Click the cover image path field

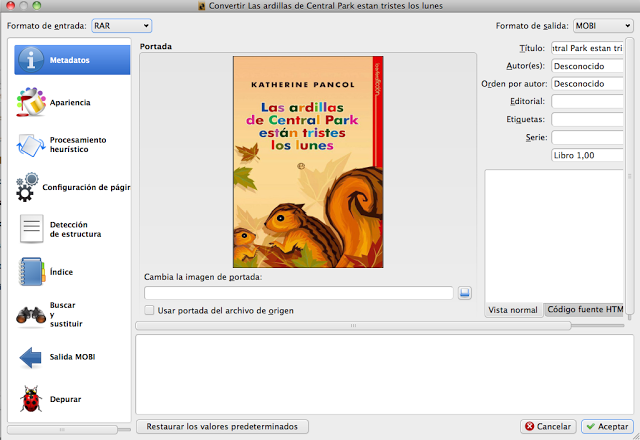pos(299,293)
